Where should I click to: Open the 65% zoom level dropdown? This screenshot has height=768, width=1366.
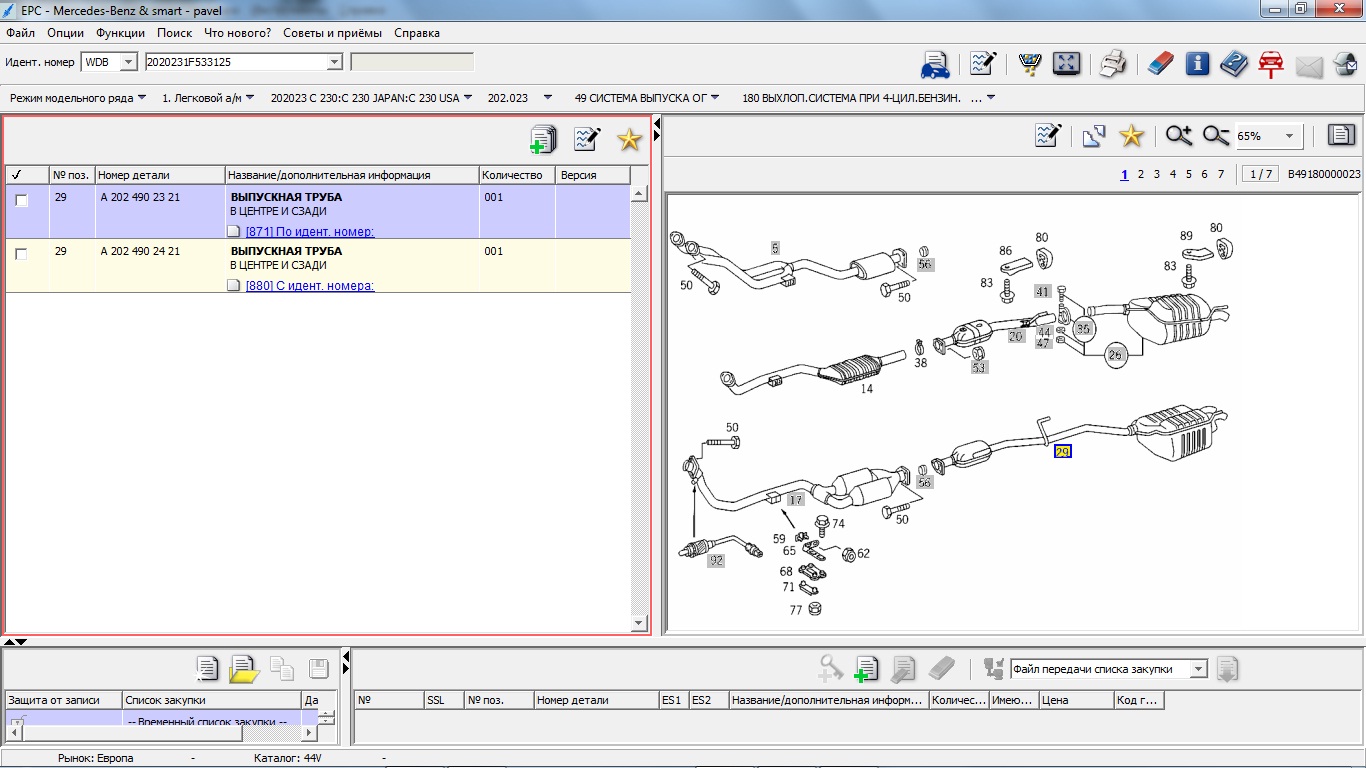click(1290, 136)
